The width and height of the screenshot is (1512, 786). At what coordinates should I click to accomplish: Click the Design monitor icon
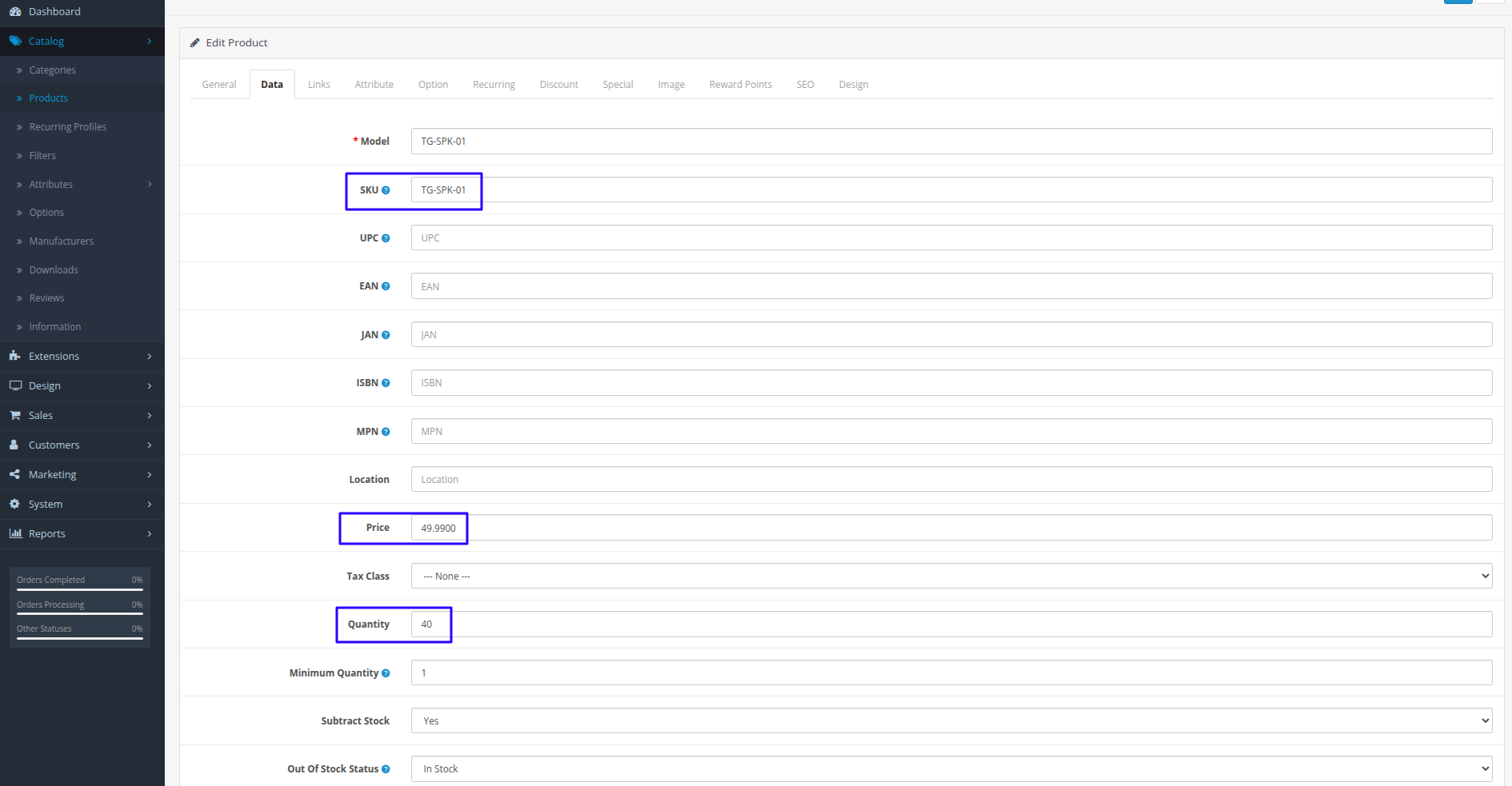tap(15, 385)
